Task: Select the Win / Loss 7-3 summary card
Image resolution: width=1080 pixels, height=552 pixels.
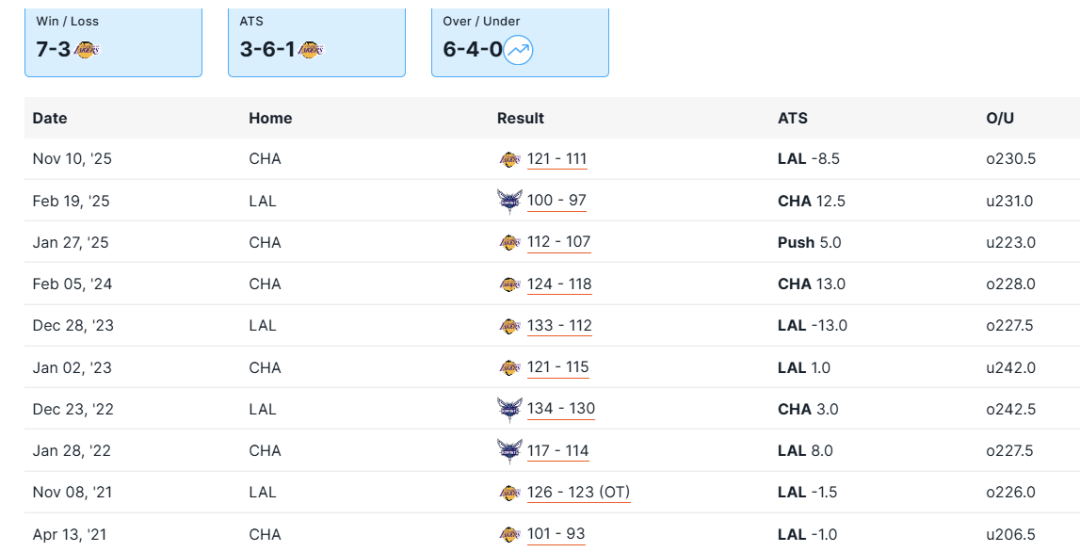Action: click(x=113, y=42)
